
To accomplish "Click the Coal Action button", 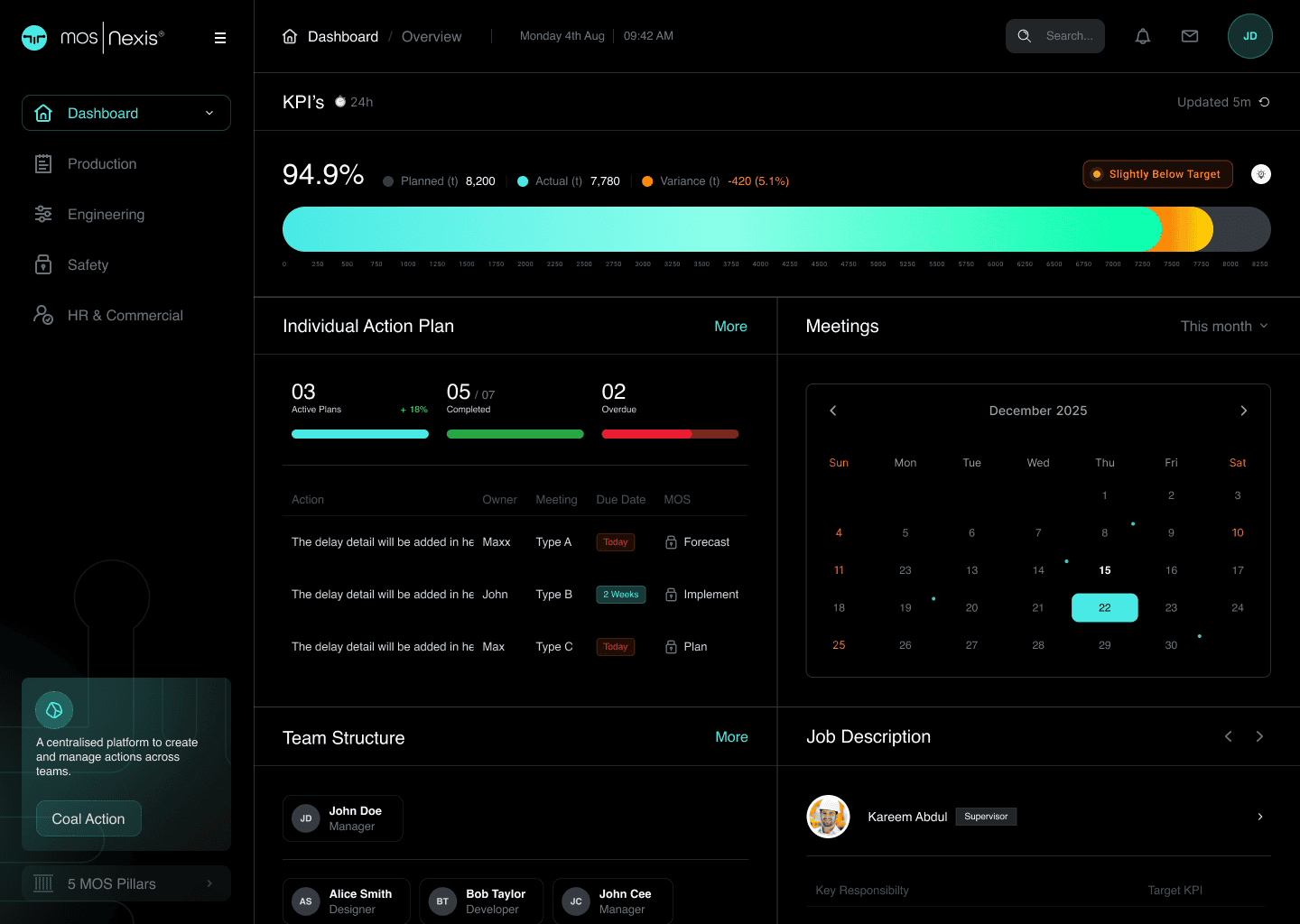I will click(88, 818).
